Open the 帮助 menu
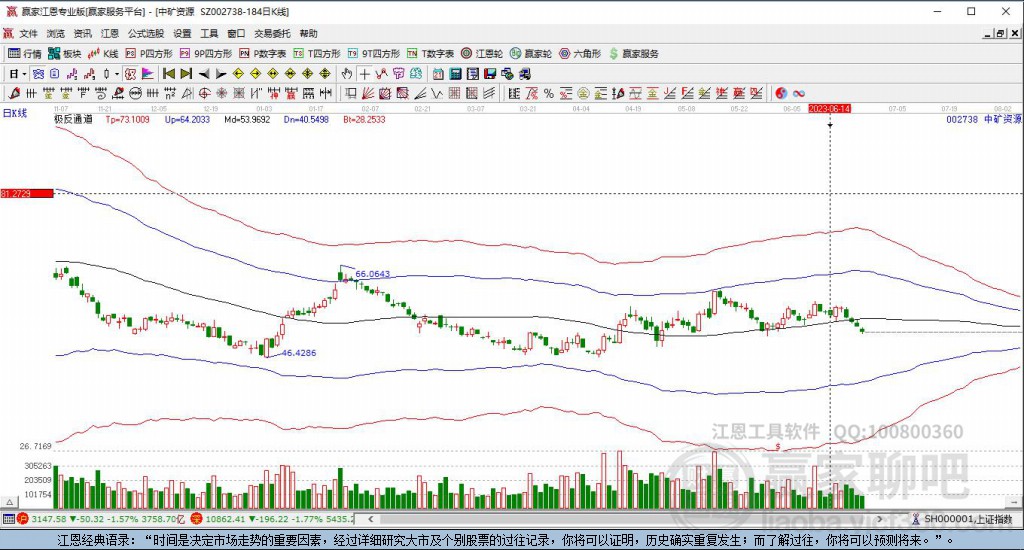The image size is (1024, 550). [x=308, y=33]
